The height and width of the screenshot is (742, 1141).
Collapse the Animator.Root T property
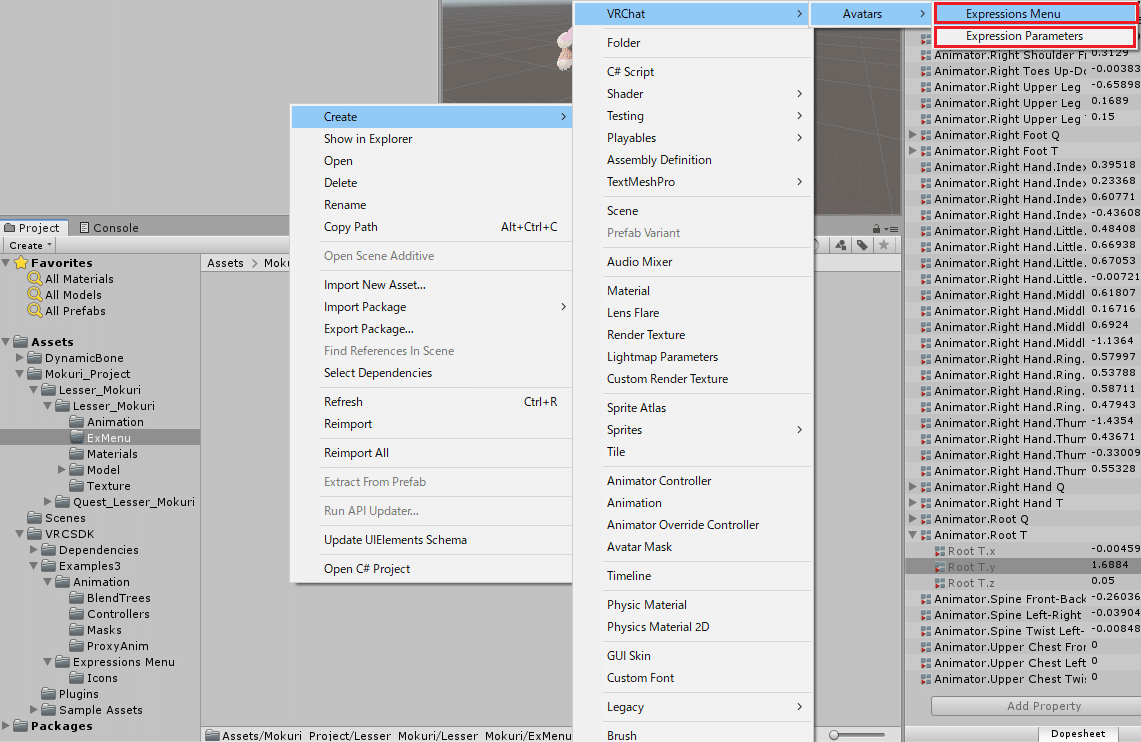913,535
